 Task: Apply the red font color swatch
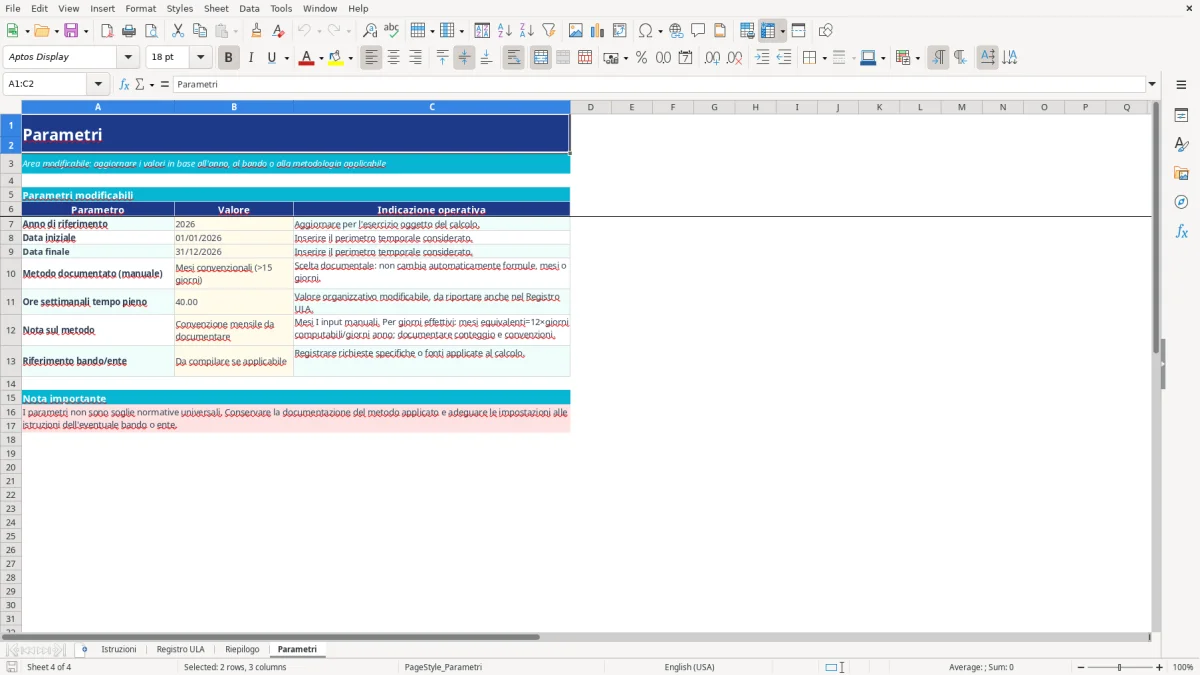coord(305,58)
